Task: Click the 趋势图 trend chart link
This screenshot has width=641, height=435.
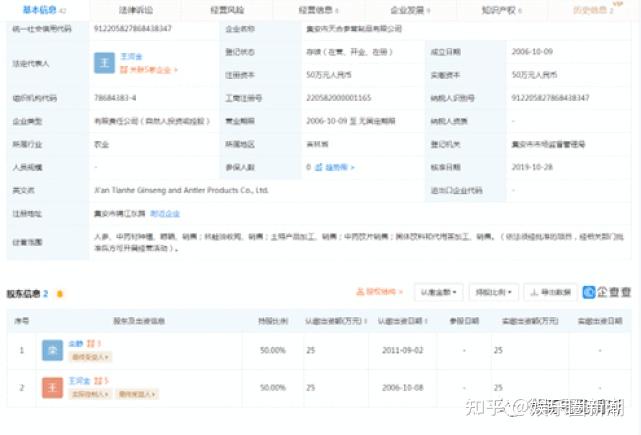Action: [339, 167]
